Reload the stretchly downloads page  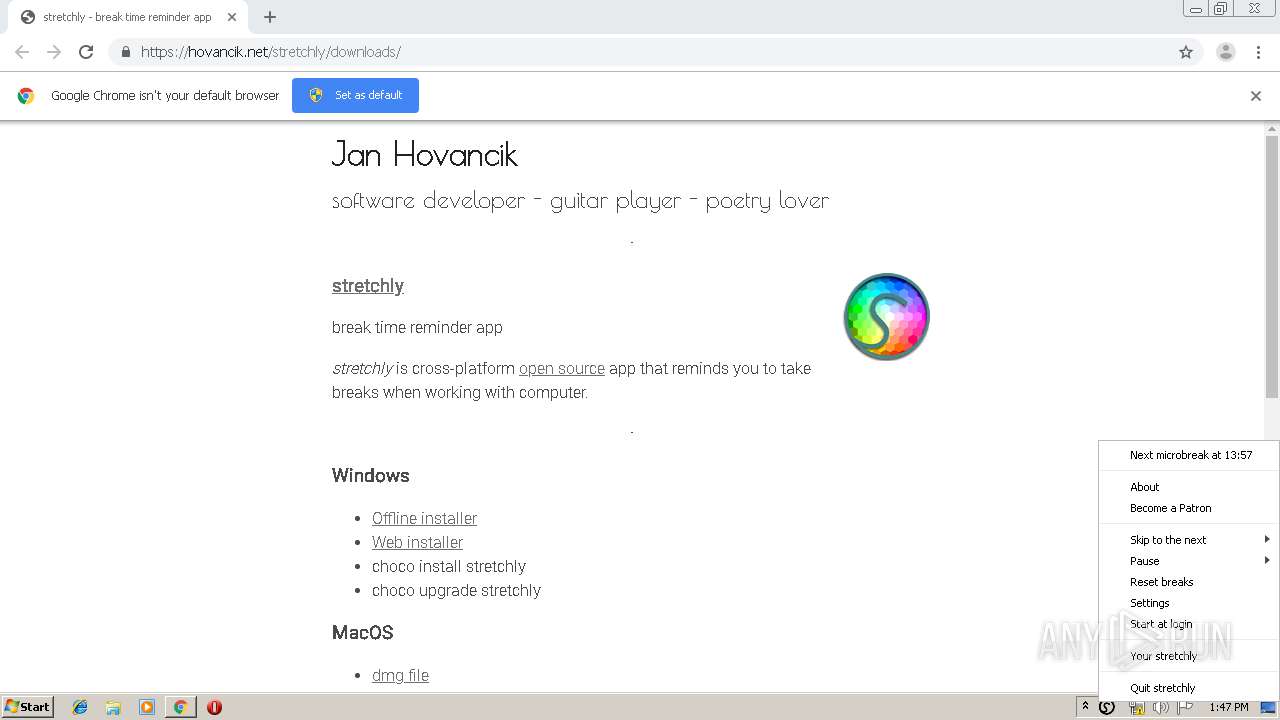click(x=86, y=52)
